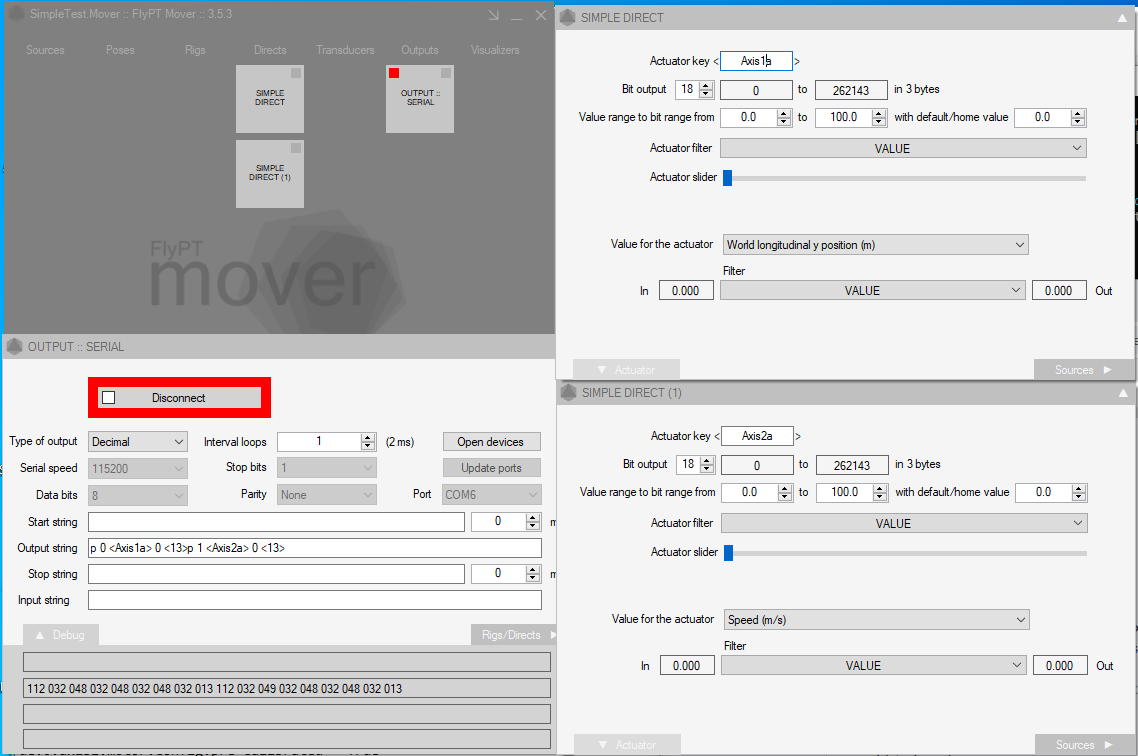The image size is (1138, 756).
Task: Open Speed (m/s) value dropdown
Action: (877, 620)
